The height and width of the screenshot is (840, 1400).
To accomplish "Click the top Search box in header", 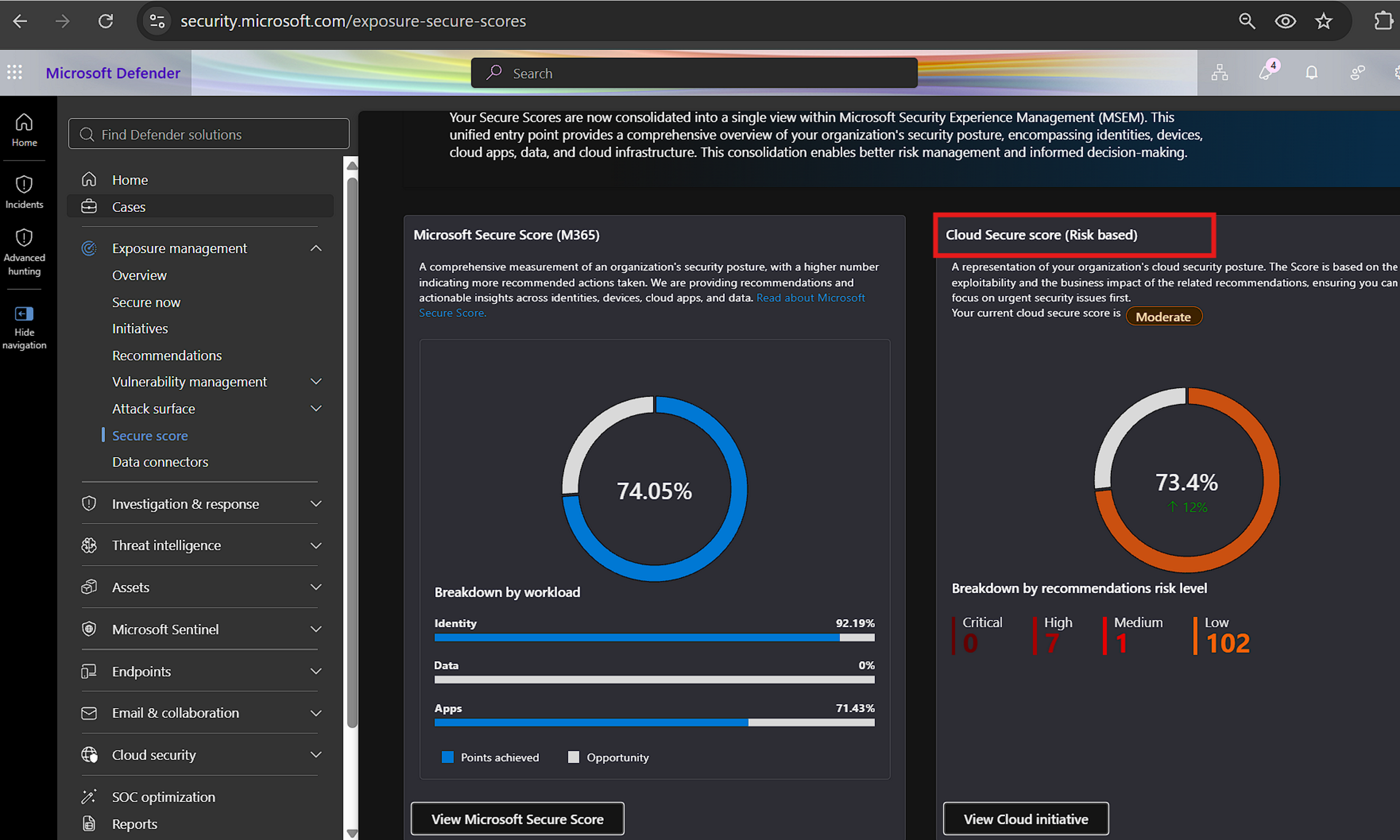I will coord(694,73).
